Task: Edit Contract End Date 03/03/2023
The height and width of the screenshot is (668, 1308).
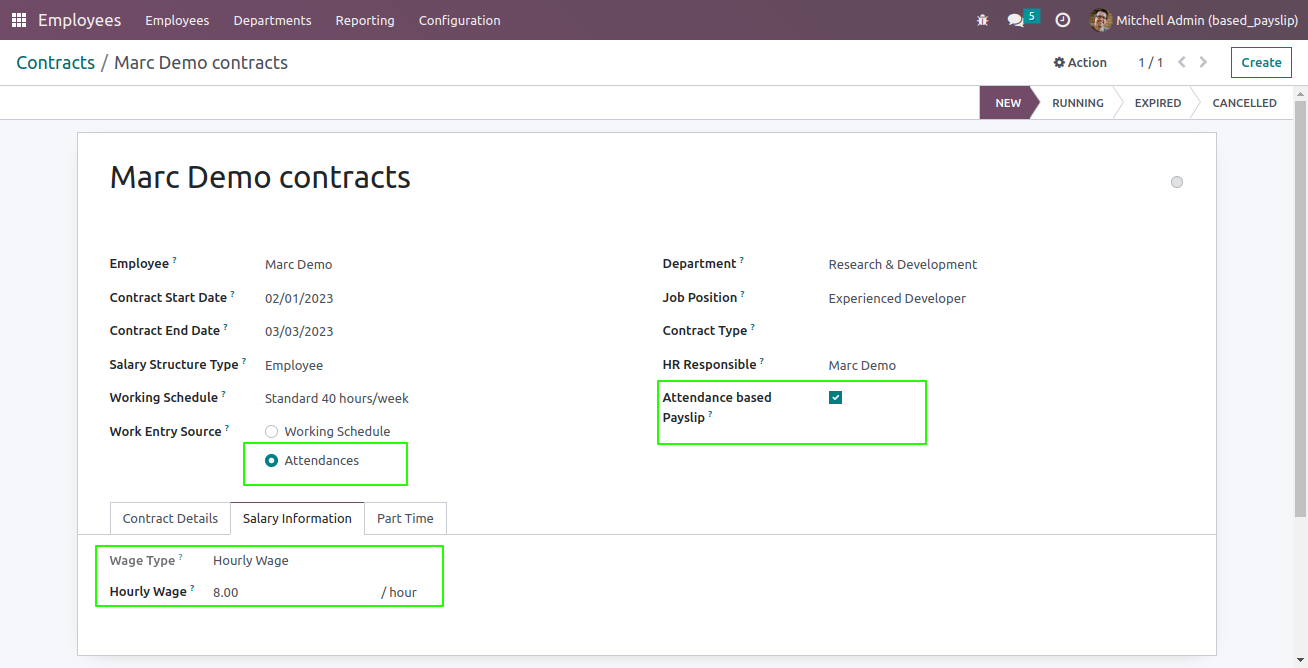Action: (x=299, y=331)
